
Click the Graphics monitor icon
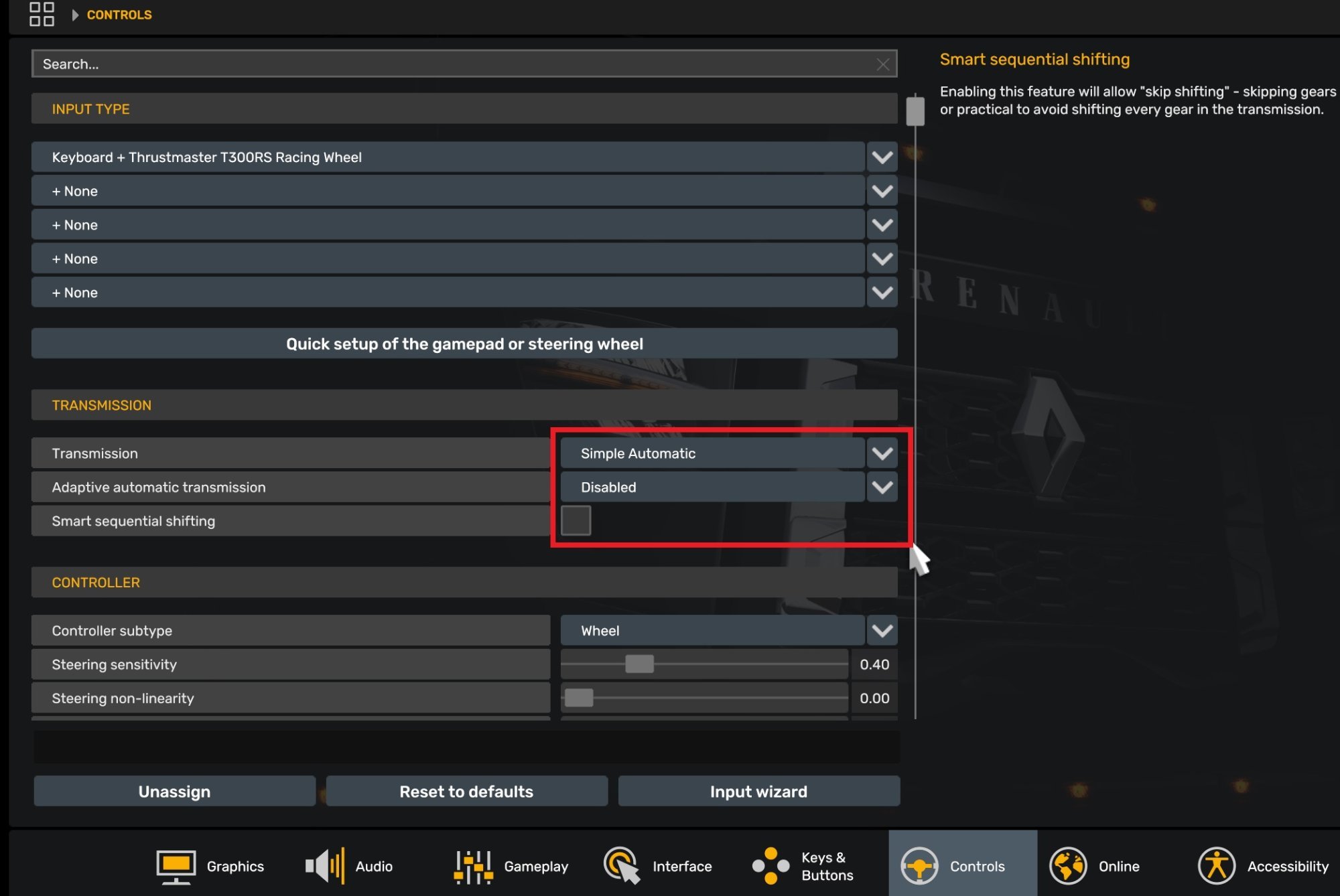176,866
